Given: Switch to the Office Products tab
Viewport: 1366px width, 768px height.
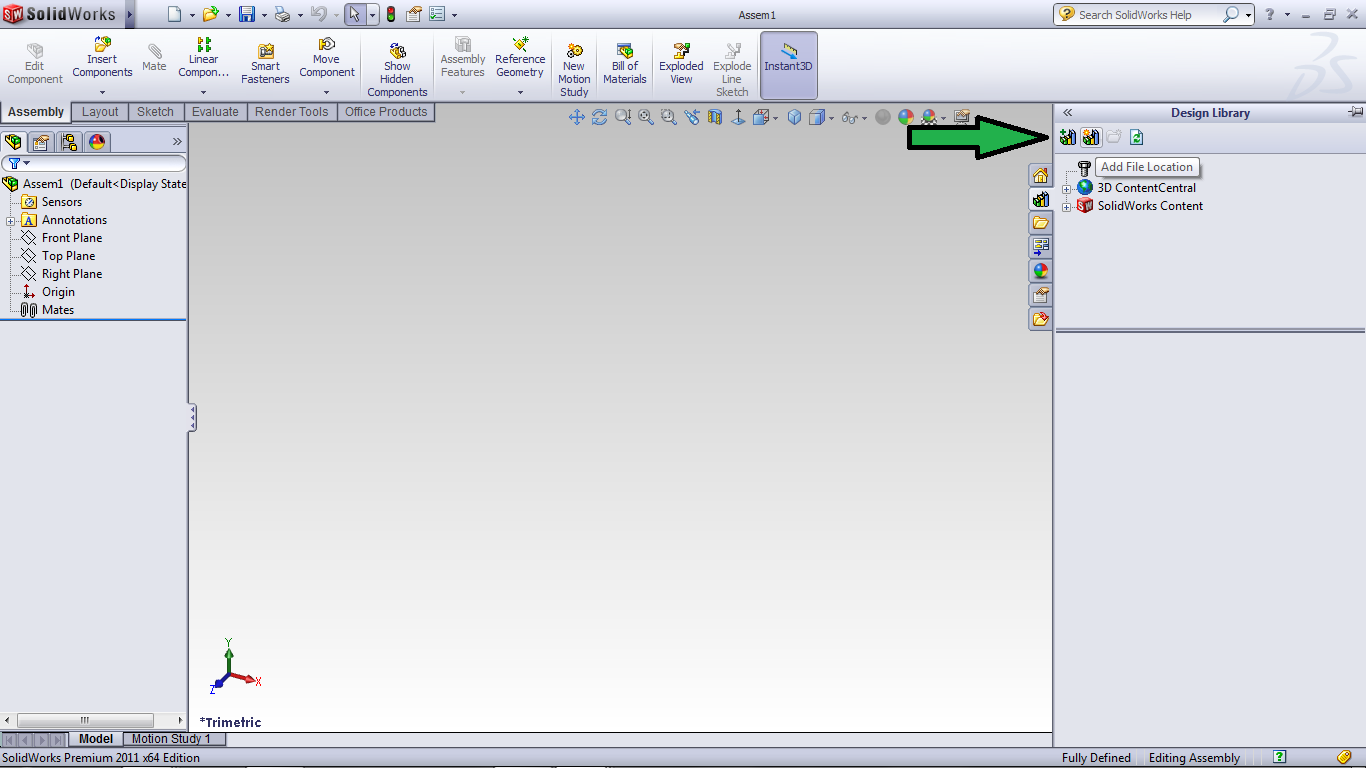Looking at the screenshot, I should 386,112.
